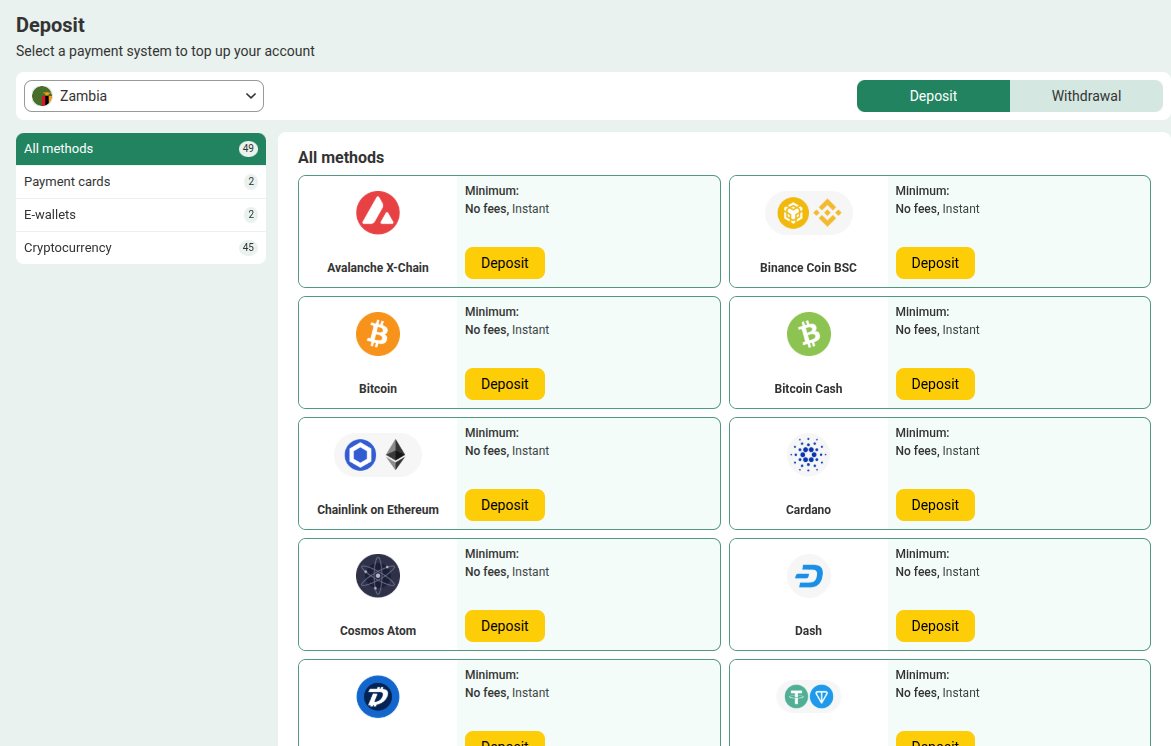
Task: Click the Chainlink on Ethereum name label
Action: point(378,509)
